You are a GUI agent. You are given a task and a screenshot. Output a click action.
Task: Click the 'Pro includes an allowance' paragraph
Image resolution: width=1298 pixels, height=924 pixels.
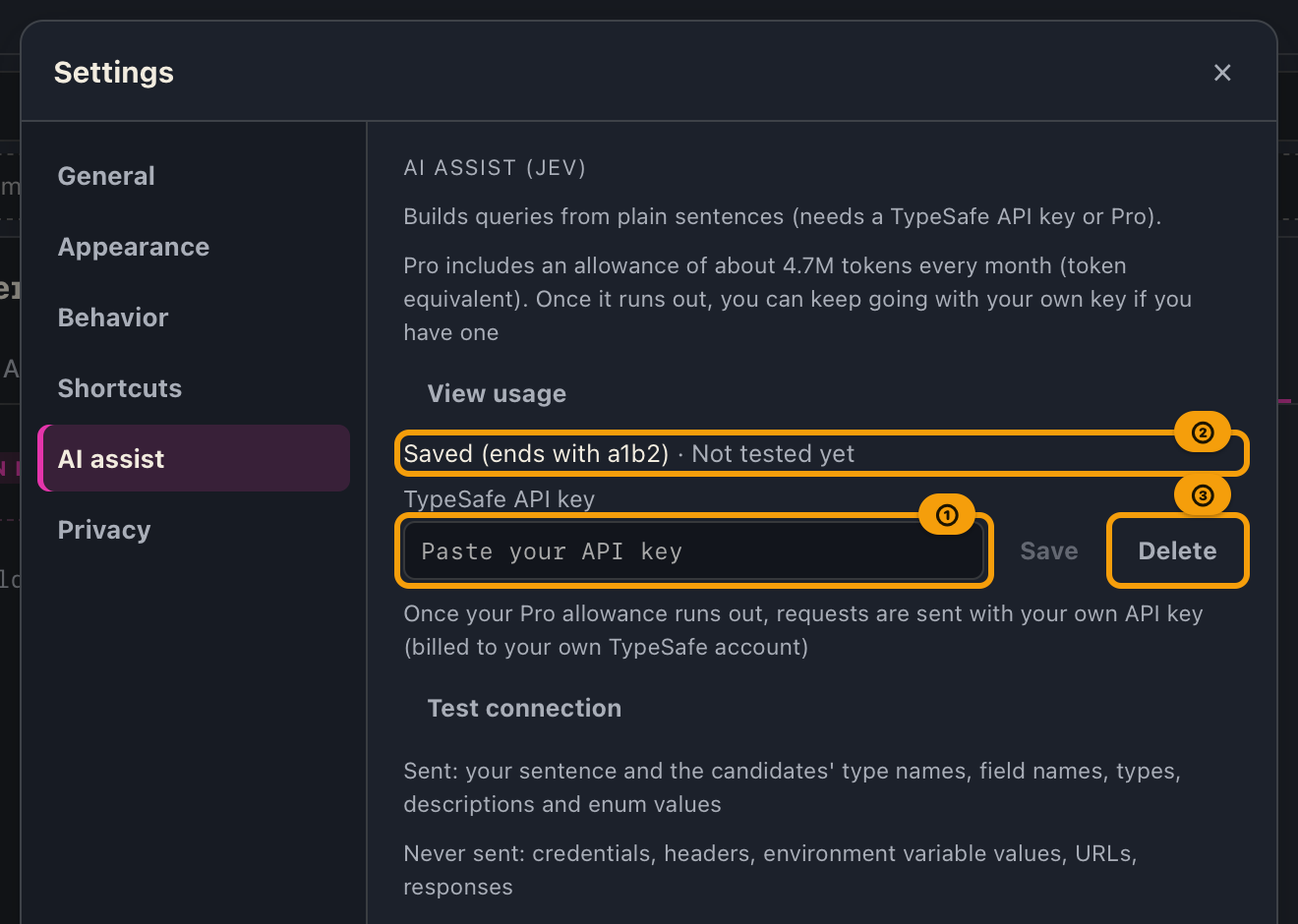[x=797, y=299]
